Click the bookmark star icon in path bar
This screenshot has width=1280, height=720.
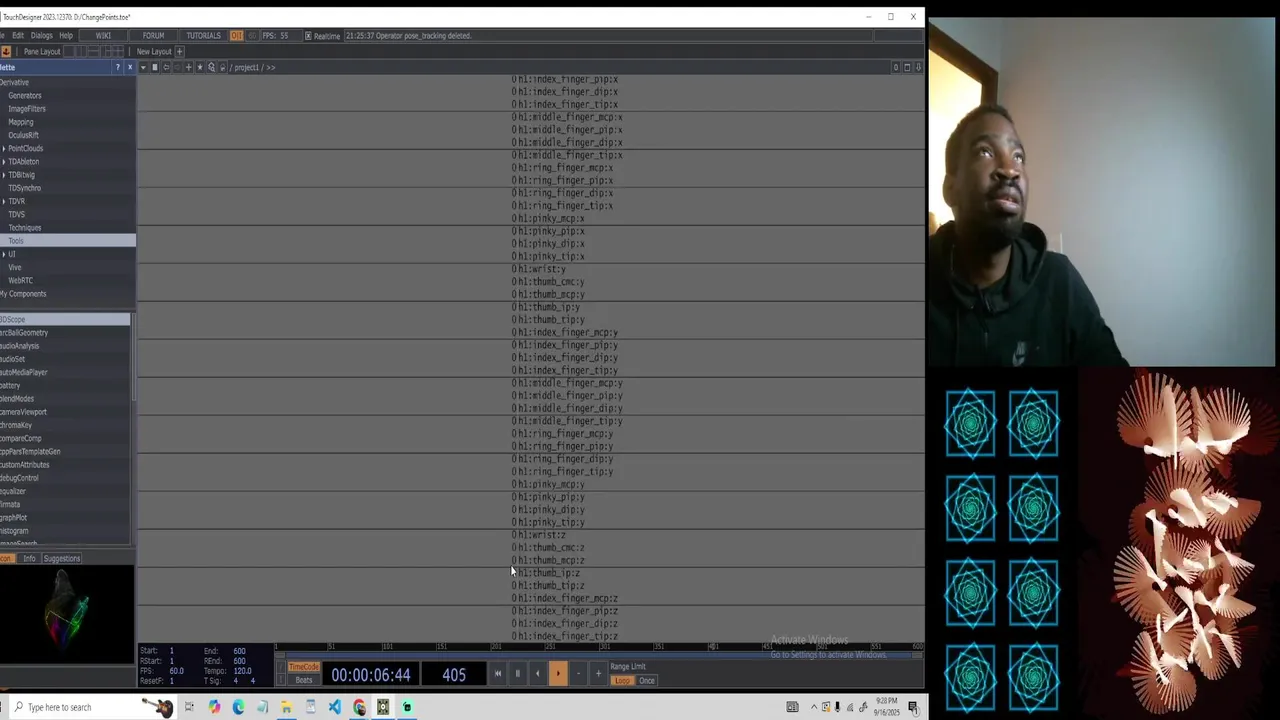tap(200, 67)
